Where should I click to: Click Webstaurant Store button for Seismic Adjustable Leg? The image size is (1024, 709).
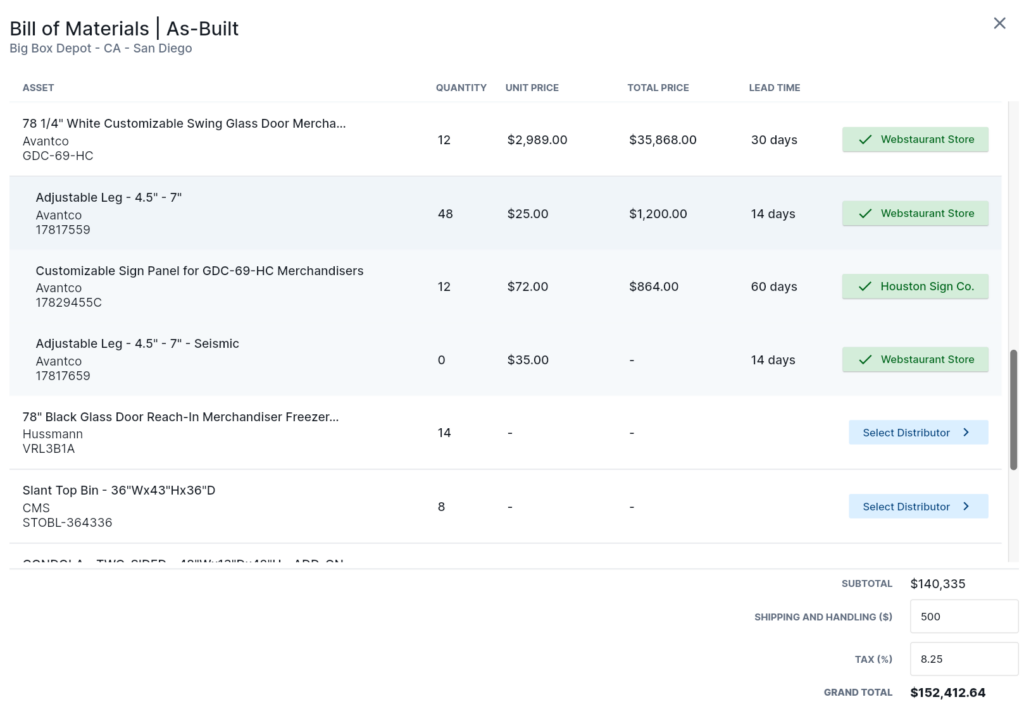pos(915,360)
